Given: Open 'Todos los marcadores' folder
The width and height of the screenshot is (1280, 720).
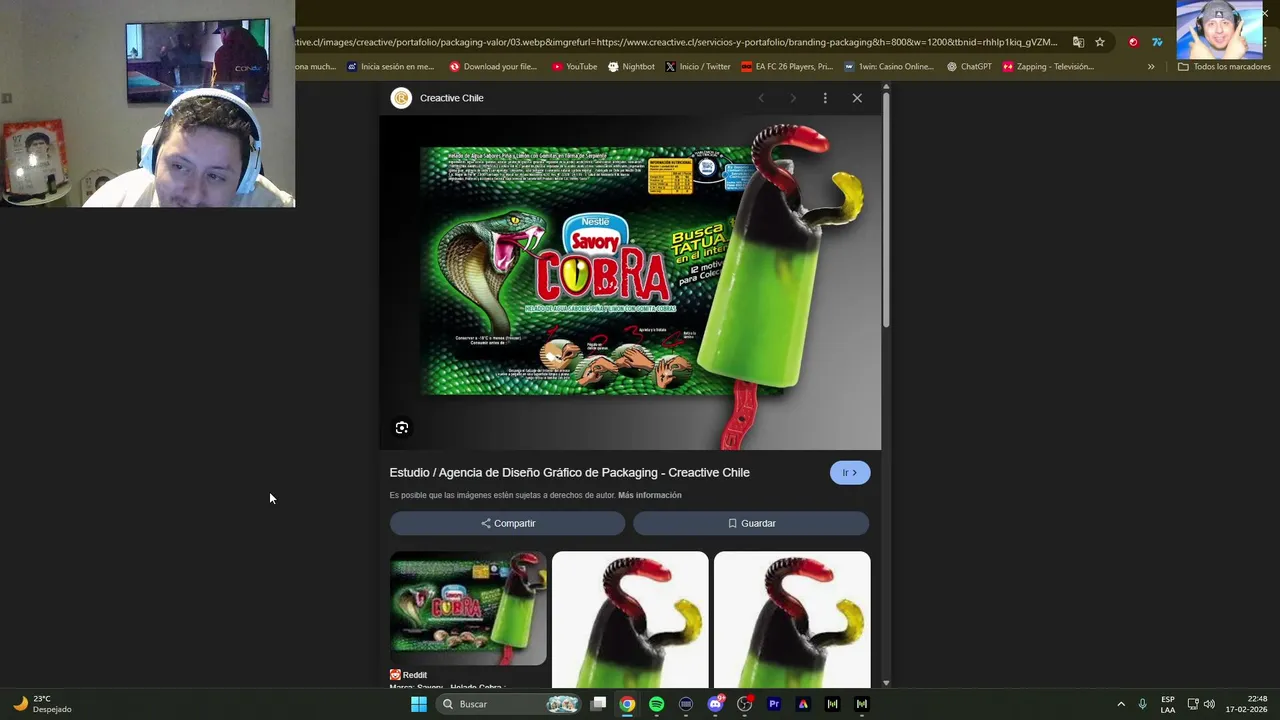Looking at the screenshot, I should (1224, 67).
